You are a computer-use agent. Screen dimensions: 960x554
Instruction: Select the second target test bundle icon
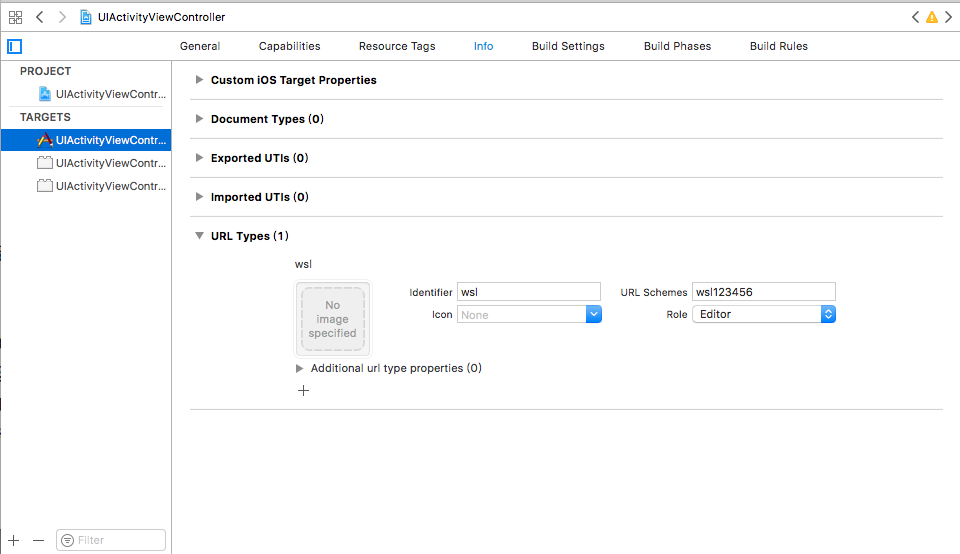45,163
